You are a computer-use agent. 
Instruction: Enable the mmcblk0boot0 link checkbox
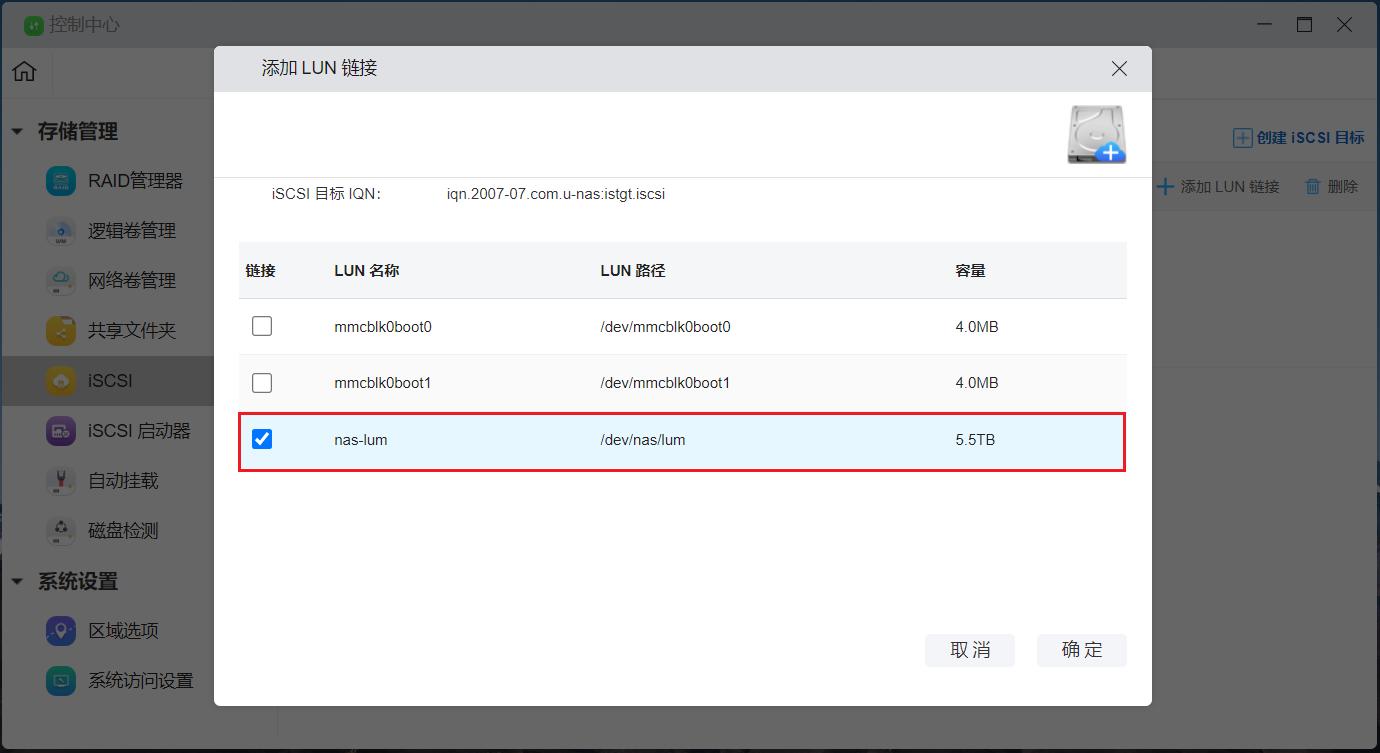pyautogui.click(x=262, y=326)
